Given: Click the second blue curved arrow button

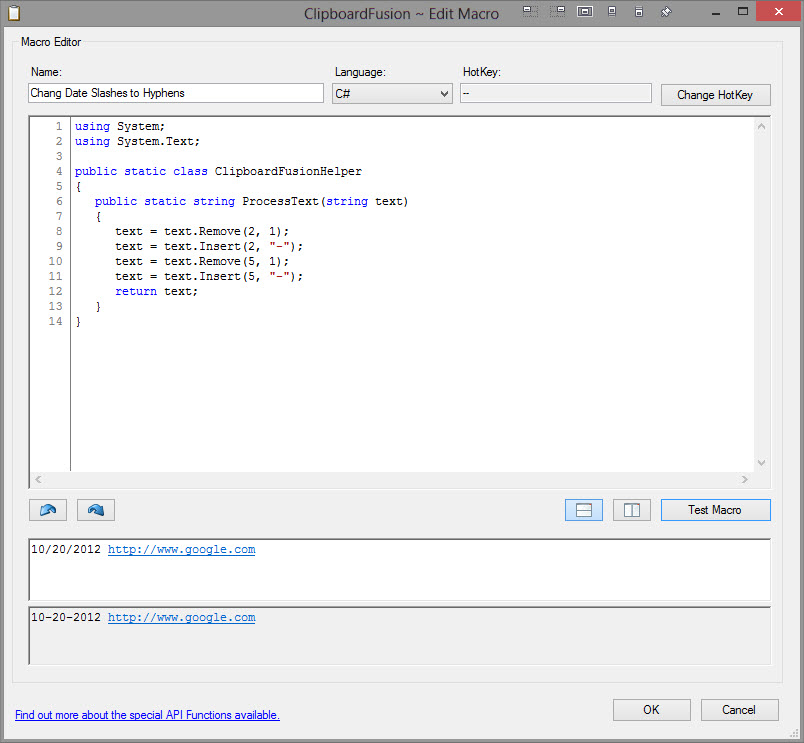Looking at the screenshot, I should (x=96, y=510).
